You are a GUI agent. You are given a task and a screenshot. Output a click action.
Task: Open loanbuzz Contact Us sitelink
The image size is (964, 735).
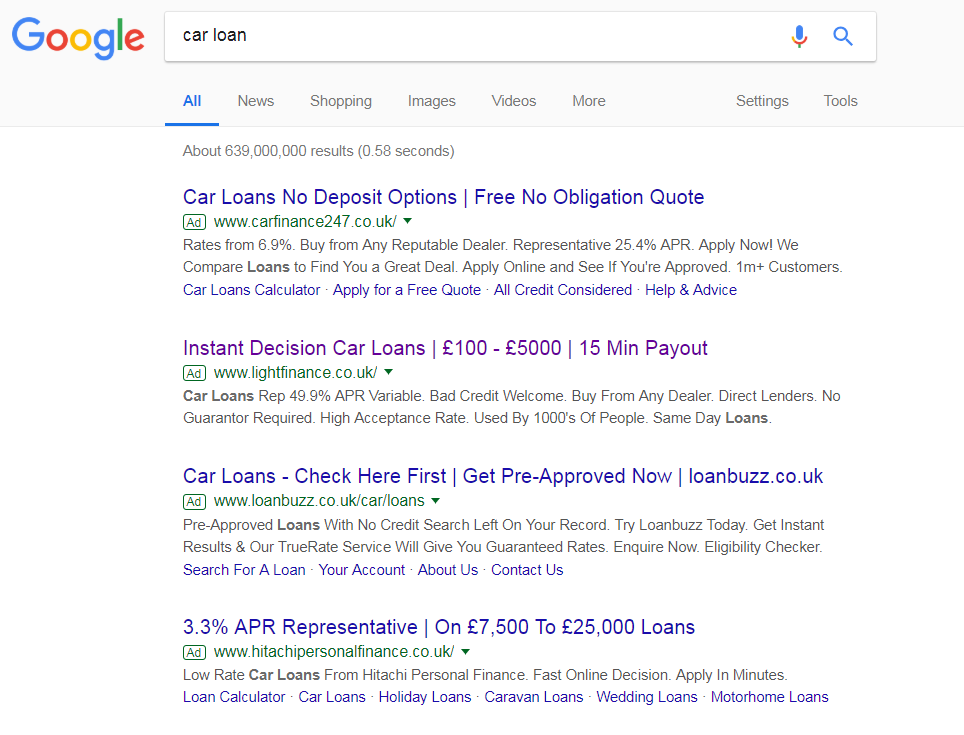click(527, 570)
